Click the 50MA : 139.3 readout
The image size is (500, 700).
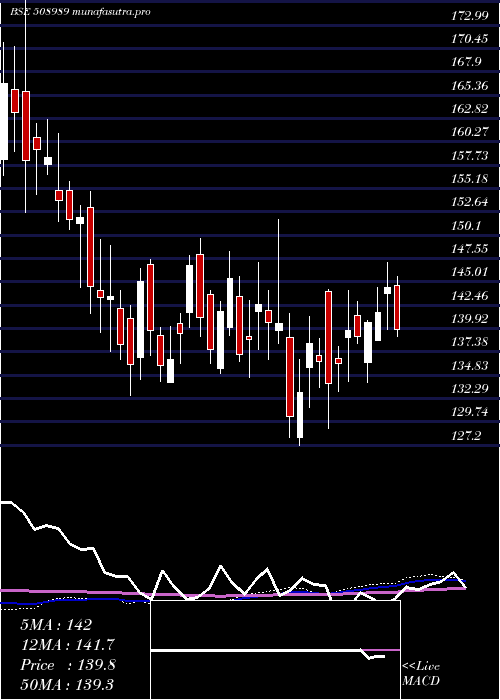point(68,684)
